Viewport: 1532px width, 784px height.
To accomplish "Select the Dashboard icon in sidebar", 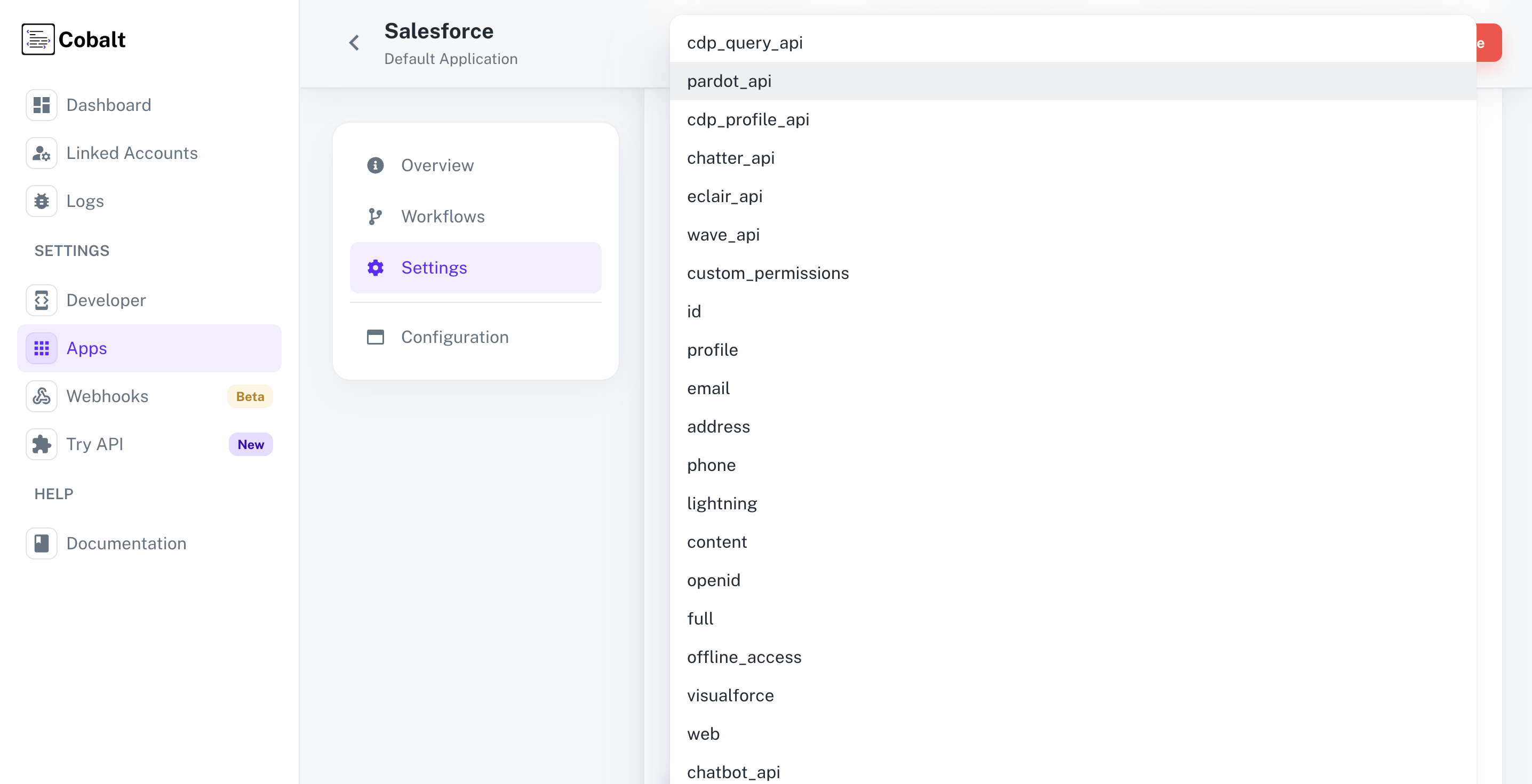I will point(41,105).
